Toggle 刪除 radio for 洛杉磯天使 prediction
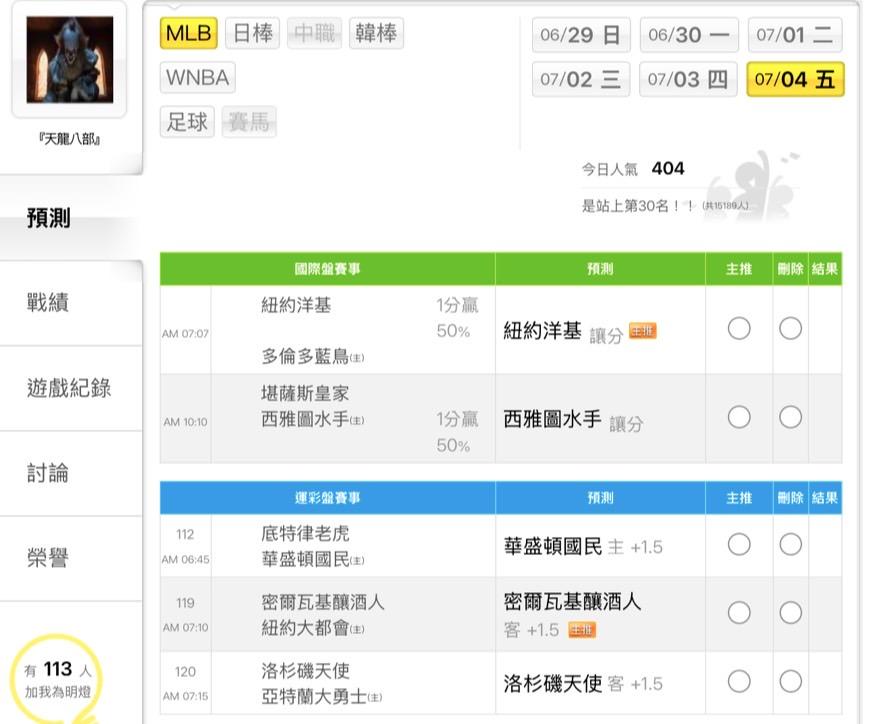Viewport: 869px width, 724px height. (x=790, y=681)
